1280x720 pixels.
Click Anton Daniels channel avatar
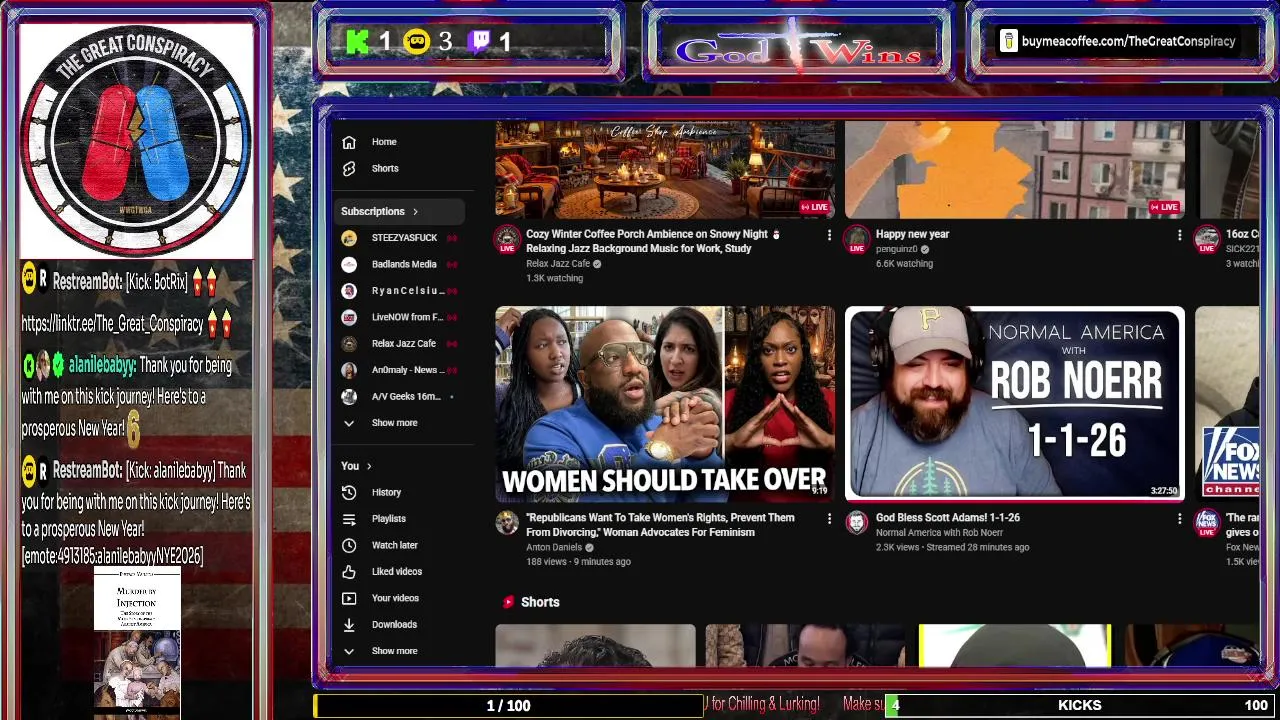tap(507, 523)
